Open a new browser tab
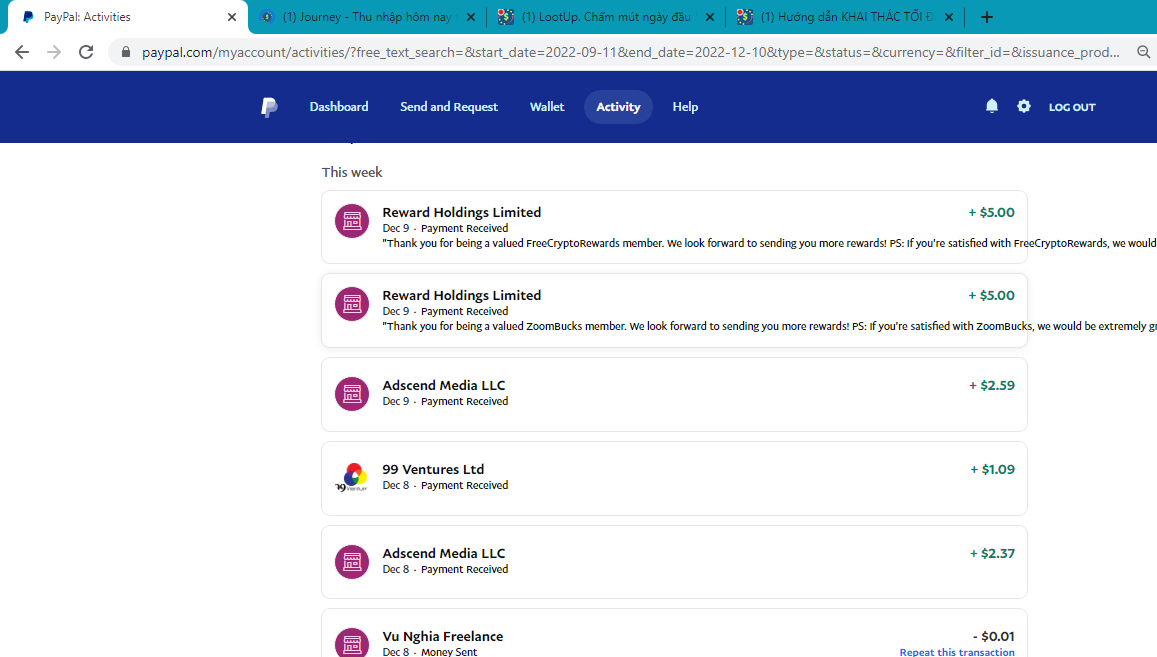The width and height of the screenshot is (1157, 657). (987, 17)
